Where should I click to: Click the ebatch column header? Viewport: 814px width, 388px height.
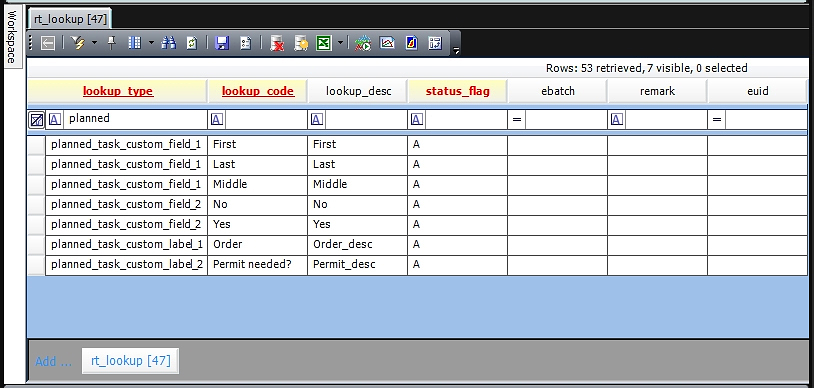[558, 91]
